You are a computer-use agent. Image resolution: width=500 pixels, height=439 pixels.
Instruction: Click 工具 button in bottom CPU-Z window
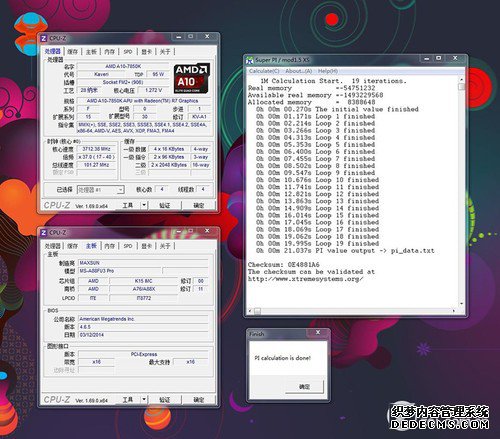128,399
